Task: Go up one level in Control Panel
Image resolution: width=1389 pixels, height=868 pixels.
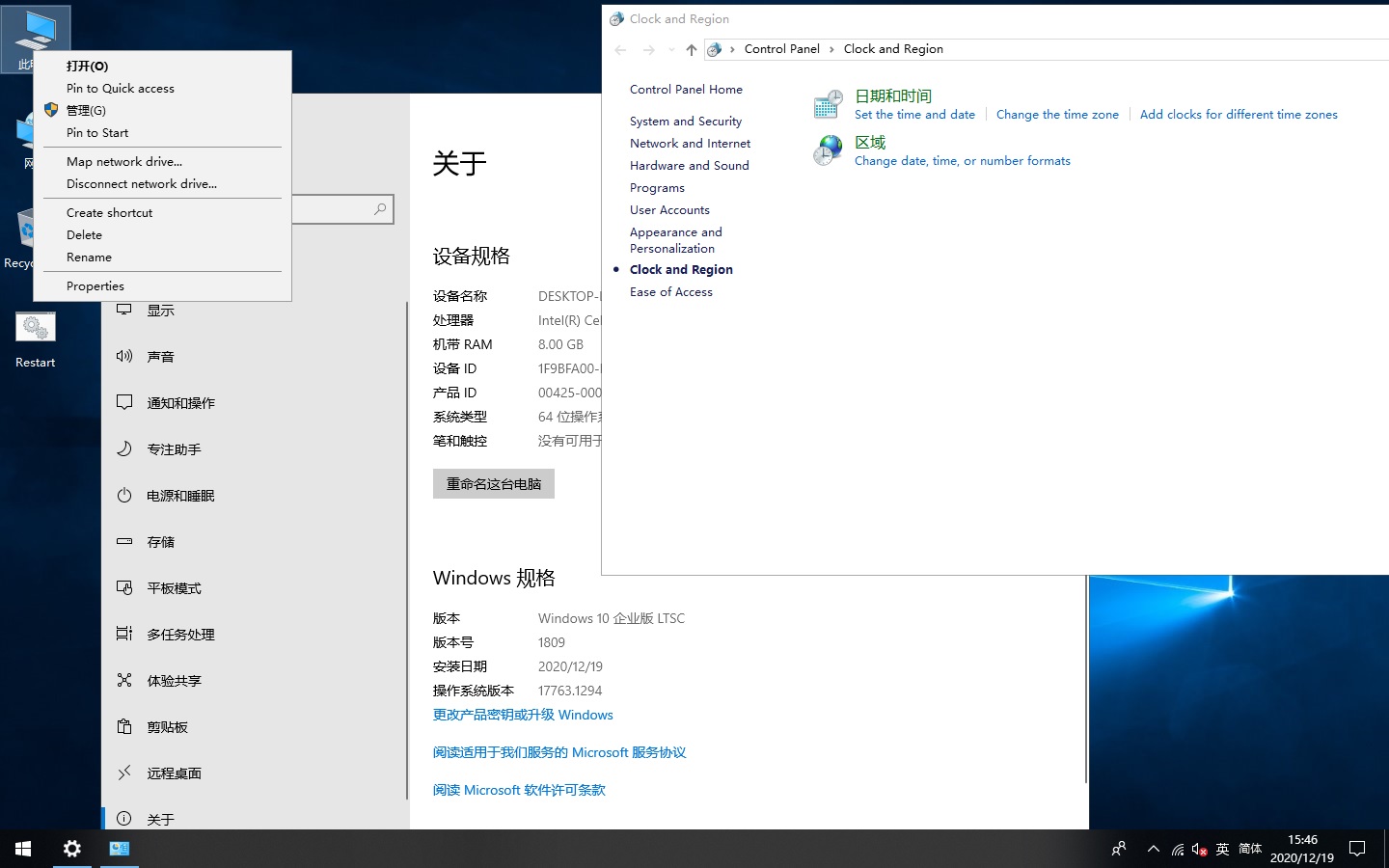Action: (691, 49)
